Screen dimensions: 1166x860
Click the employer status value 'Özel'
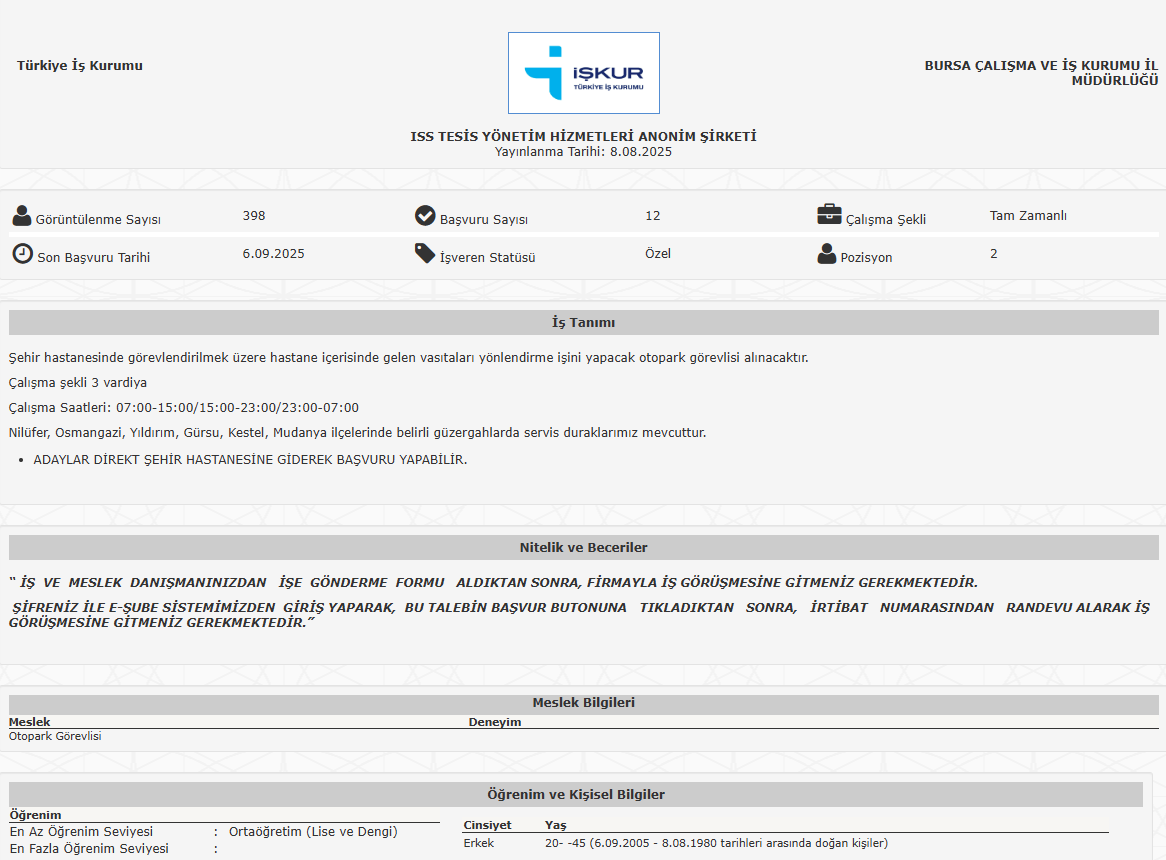(658, 253)
